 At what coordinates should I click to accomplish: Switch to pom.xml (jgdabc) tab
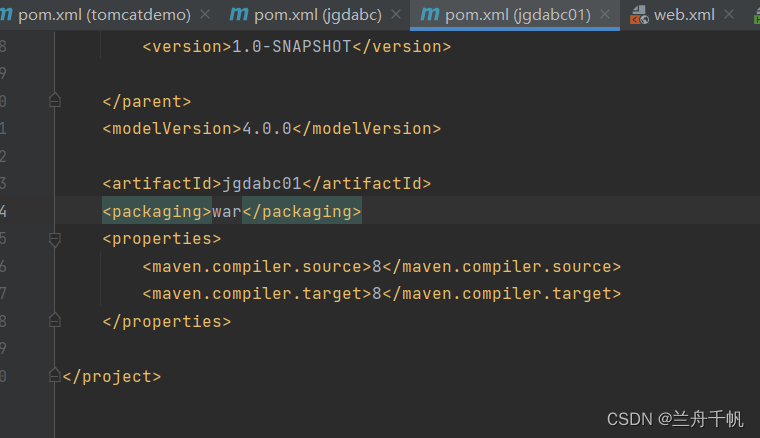point(316,15)
